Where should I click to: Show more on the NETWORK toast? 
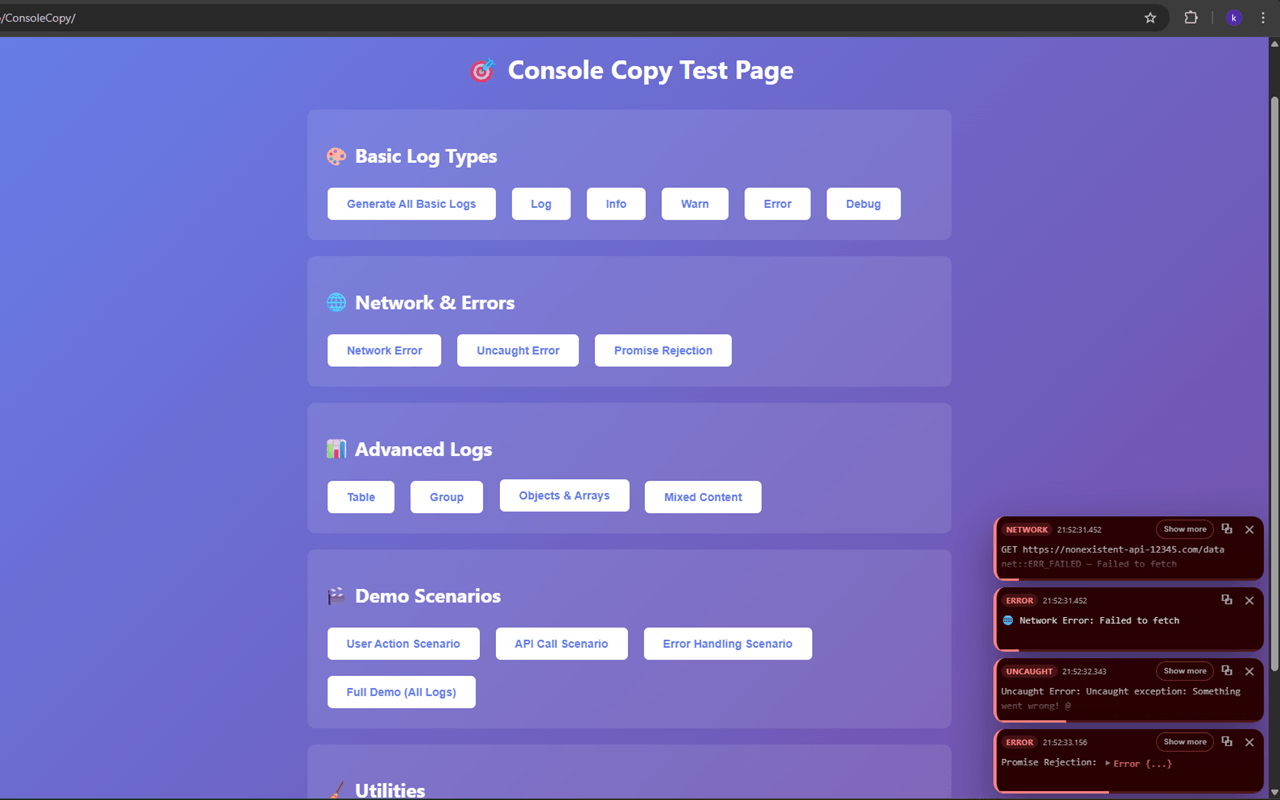coord(1185,529)
